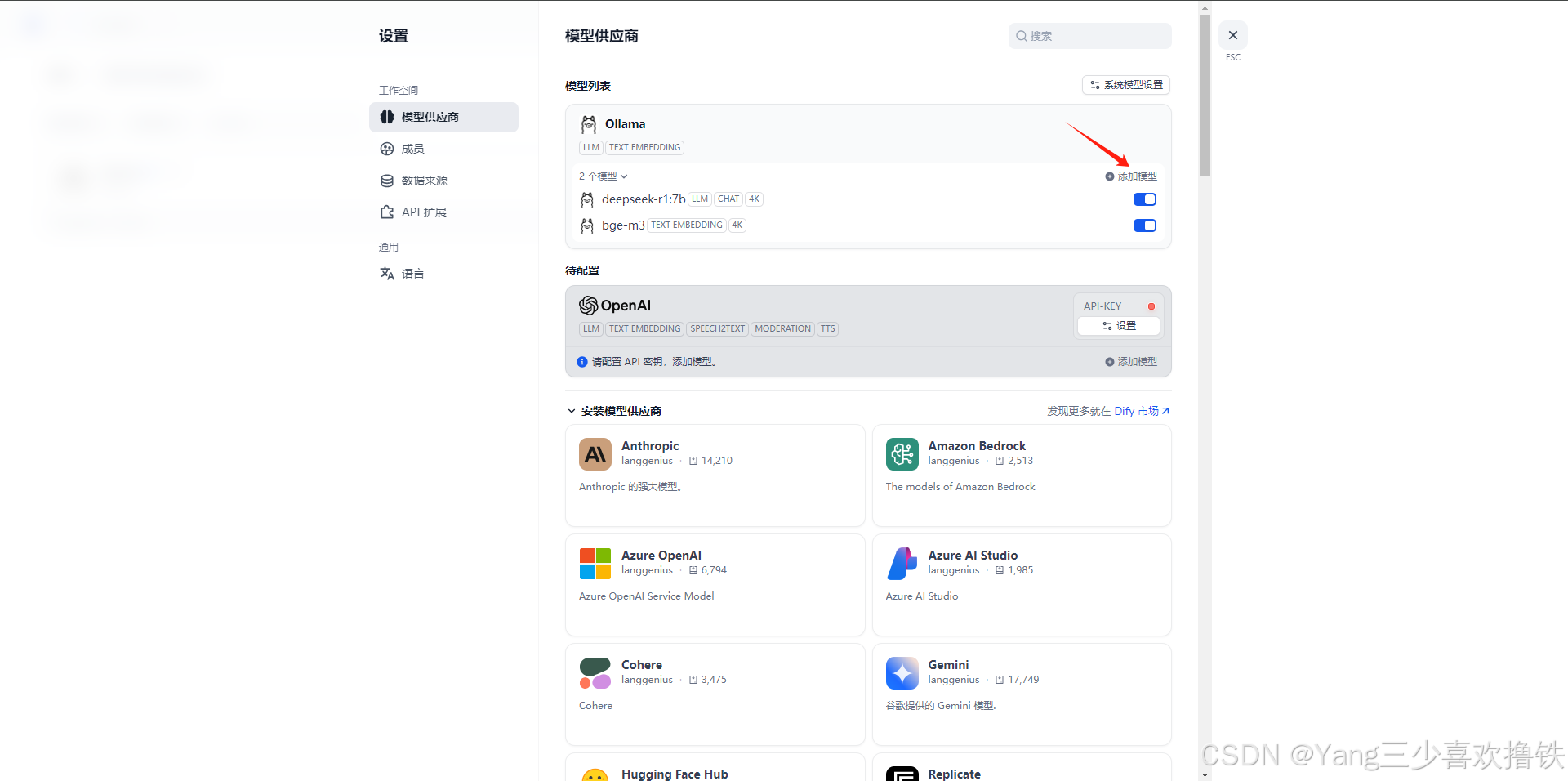Viewport: 1568px width, 781px height.
Task: Click the scrollbar up arrow
Action: pyautogui.click(x=1205, y=7)
